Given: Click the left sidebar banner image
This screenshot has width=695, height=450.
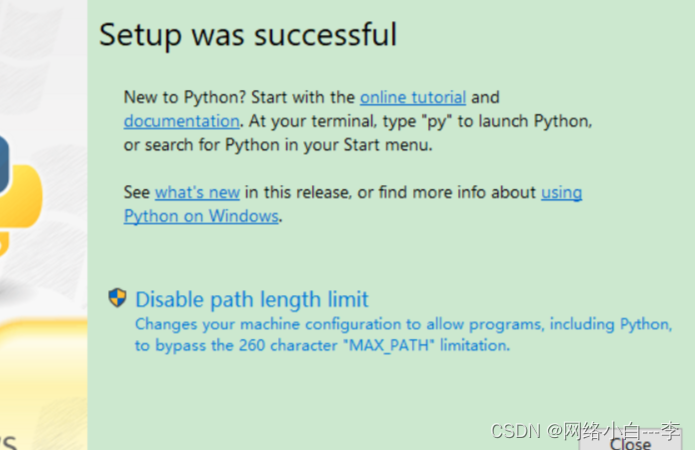Looking at the screenshot, I should click(x=43, y=225).
